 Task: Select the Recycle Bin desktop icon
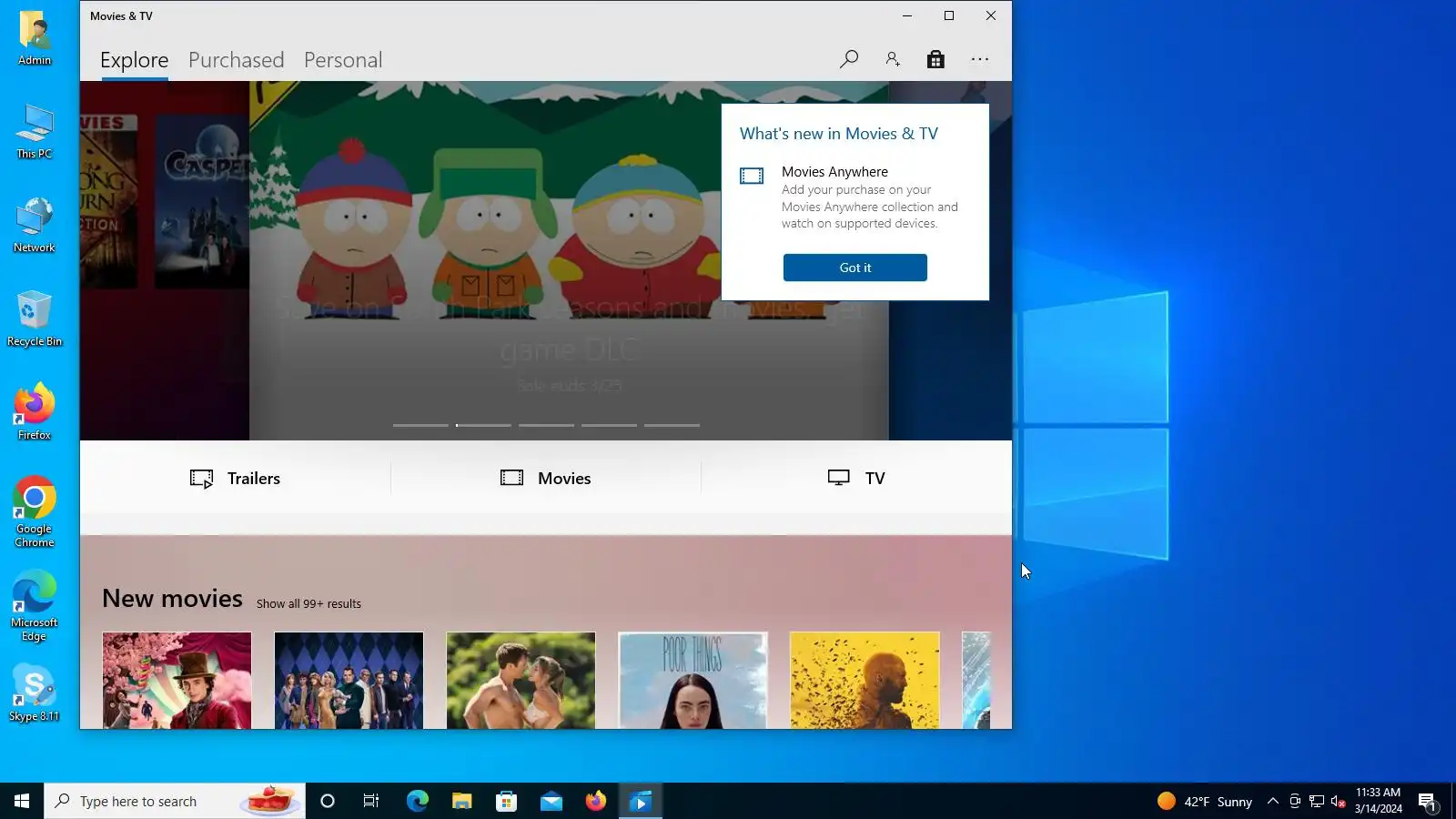[35, 319]
